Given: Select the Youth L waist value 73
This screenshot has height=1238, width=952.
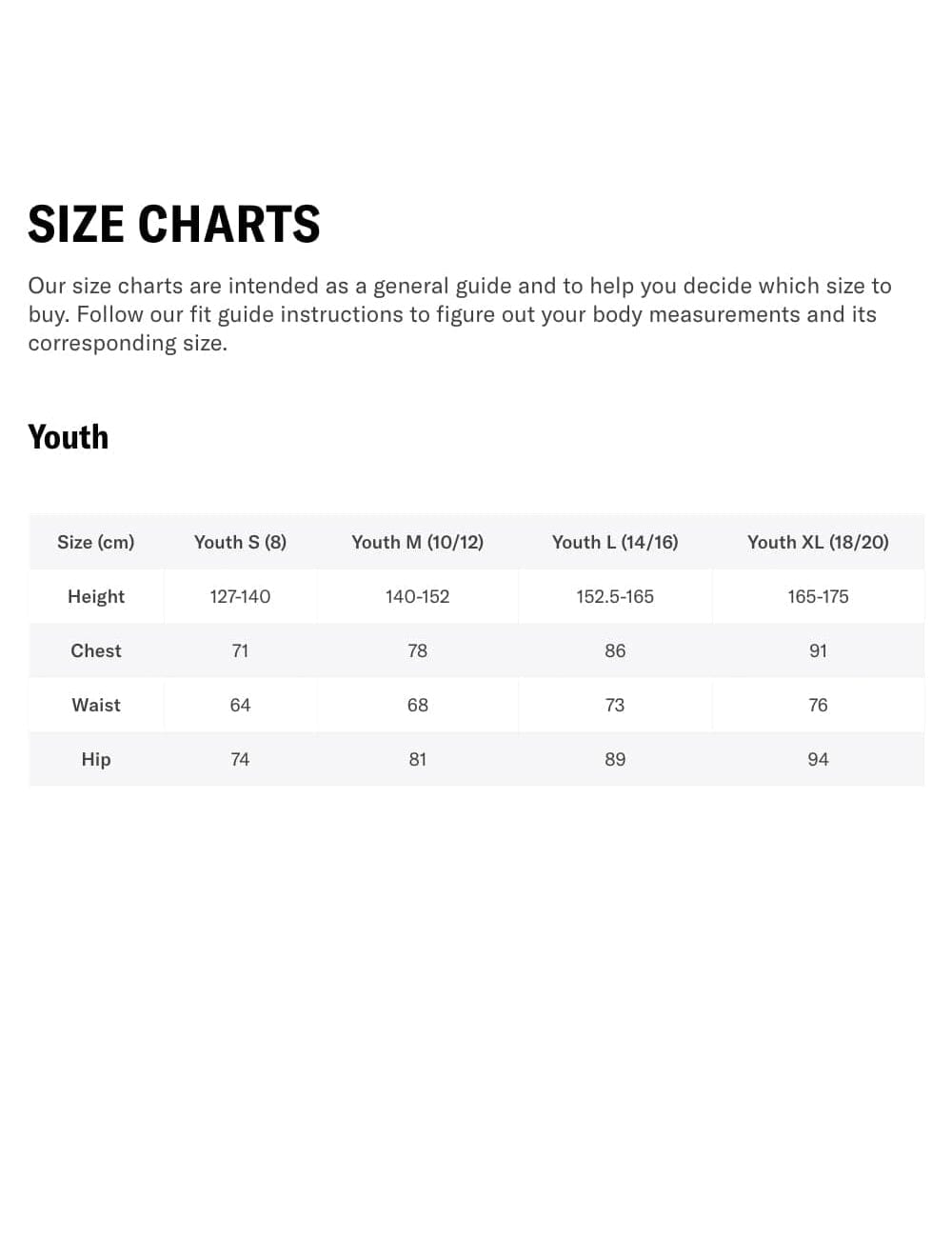Looking at the screenshot, I should (615, 705).
